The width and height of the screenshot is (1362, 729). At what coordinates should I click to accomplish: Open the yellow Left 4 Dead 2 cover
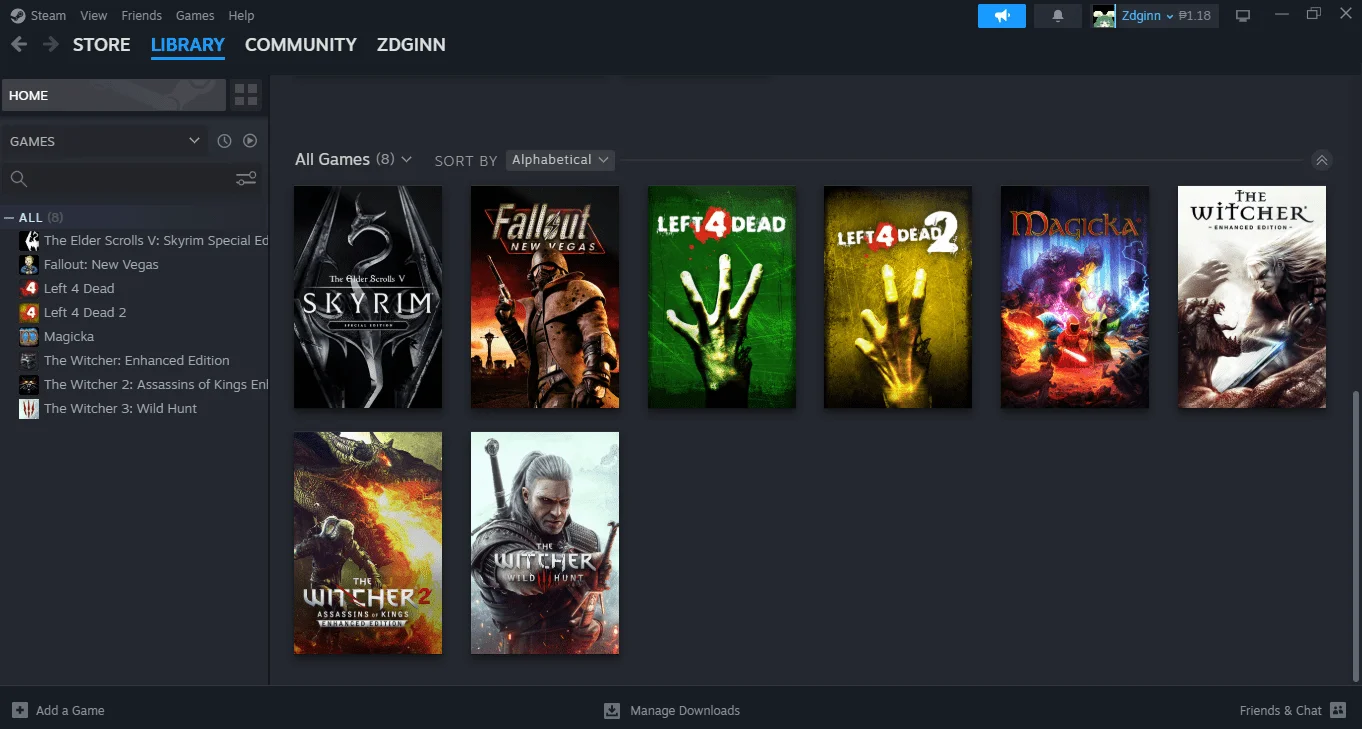pyautogui.click(x=898, y=297)
